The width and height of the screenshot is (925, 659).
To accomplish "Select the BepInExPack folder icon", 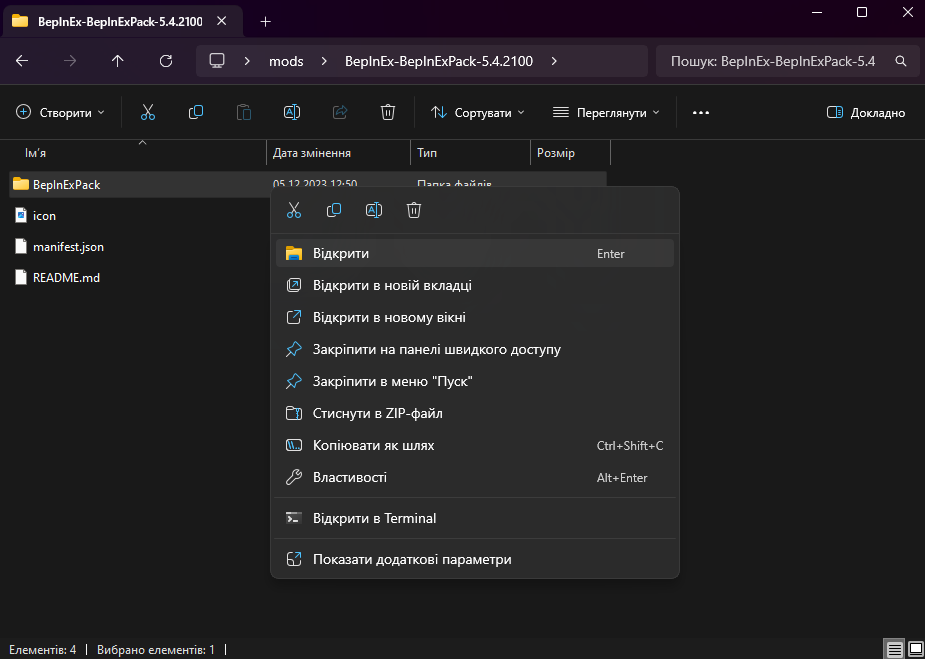I will pos(21,184).
